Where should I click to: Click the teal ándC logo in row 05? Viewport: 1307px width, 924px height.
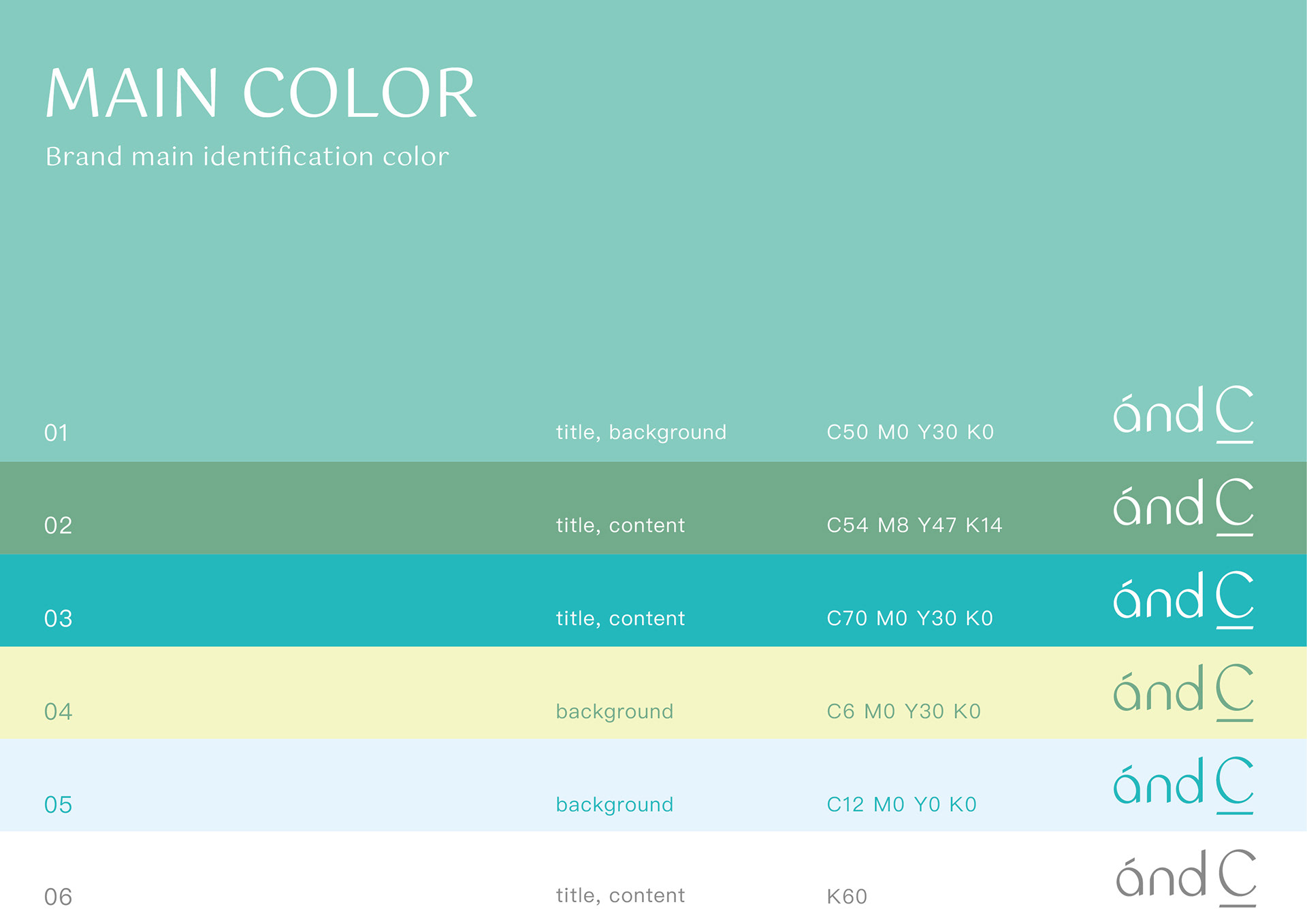pos(1184,786)
